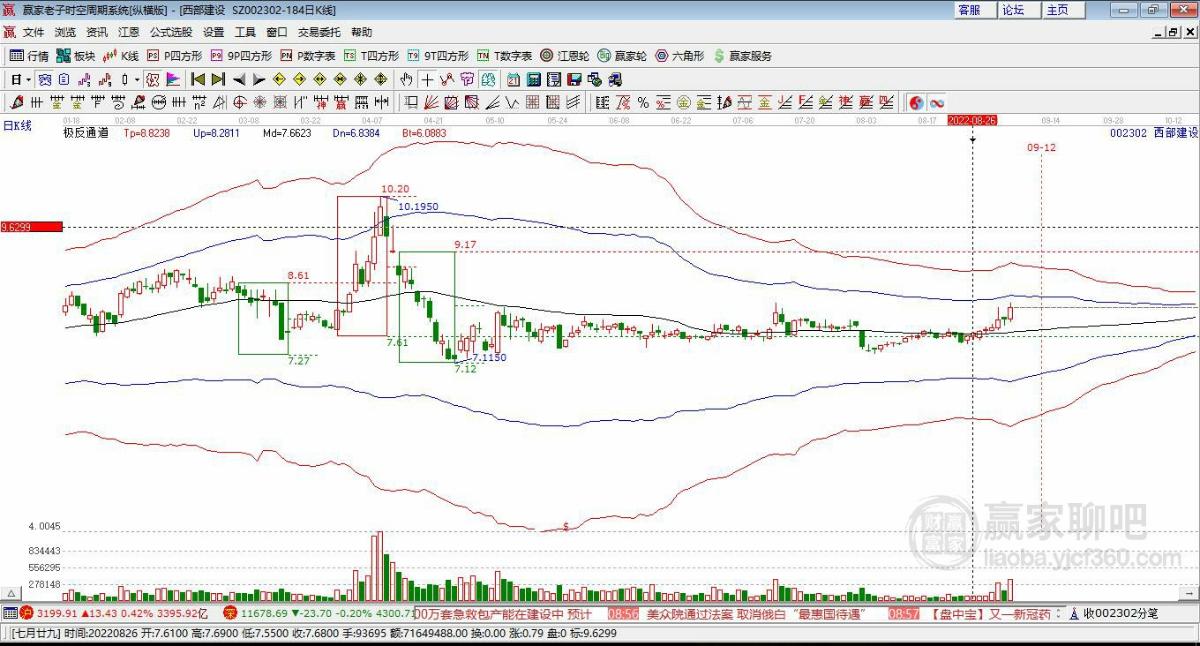This screenshot has height=646, width=1200.
Task: Open the 设置 menu
Action: 213,32
